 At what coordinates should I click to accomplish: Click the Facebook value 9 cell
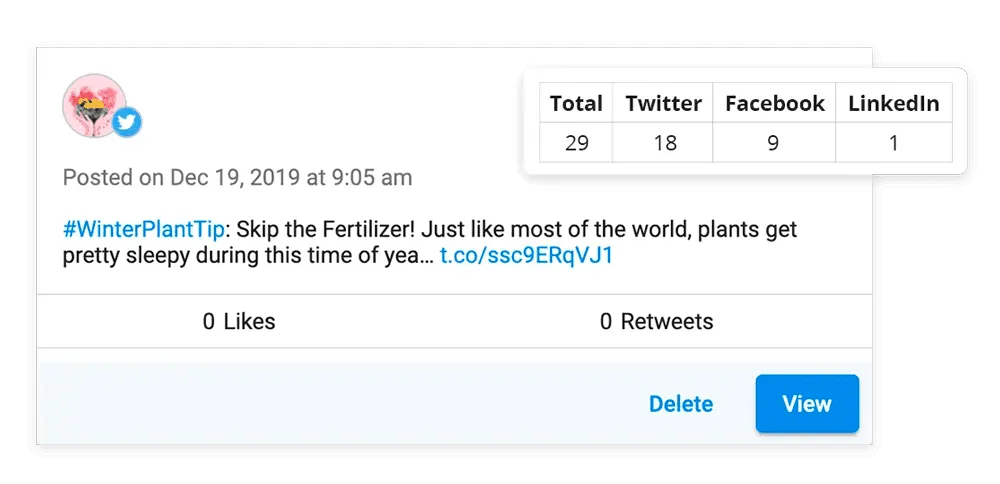pyautogui.click(x=773, y=143)
